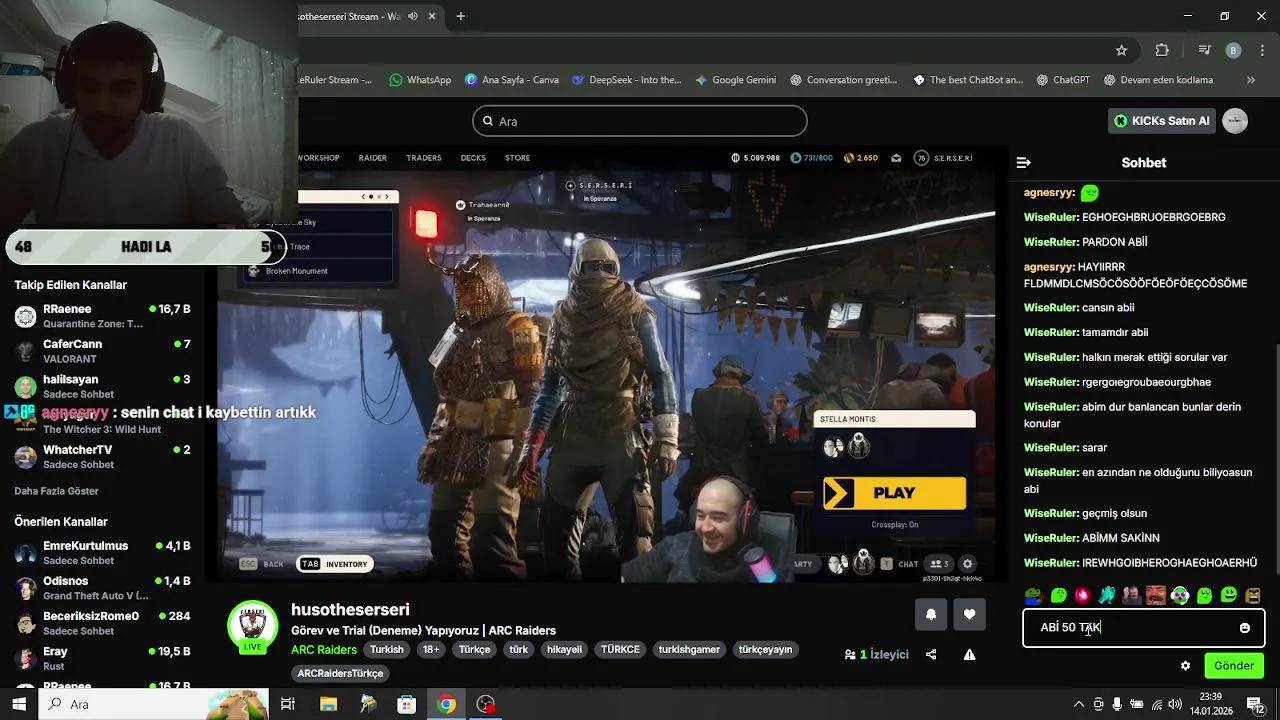This screenshot has height=720, width=1280.
Task: Open the media control icon in Chrome toolbar
Action: [1204, 51]
